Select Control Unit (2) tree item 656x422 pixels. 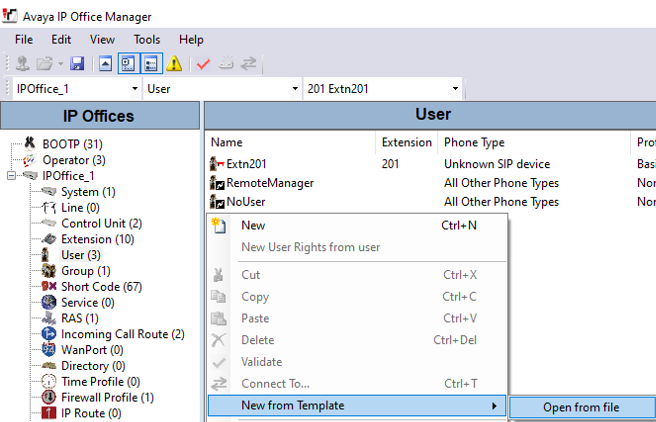click(x=102, y=223)
